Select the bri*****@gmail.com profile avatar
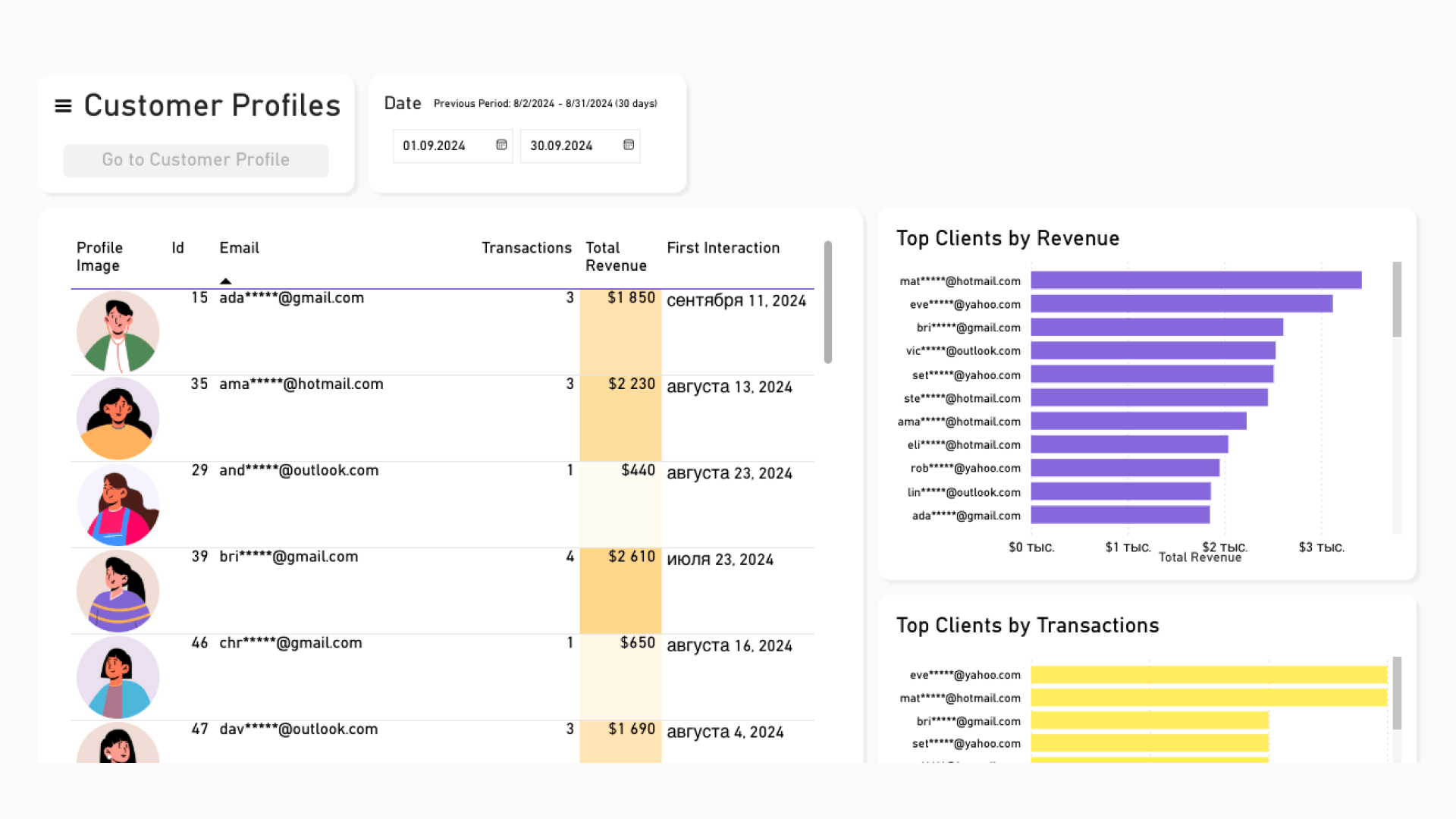Viewport: 1456px width, 819px height. point(118,591)
